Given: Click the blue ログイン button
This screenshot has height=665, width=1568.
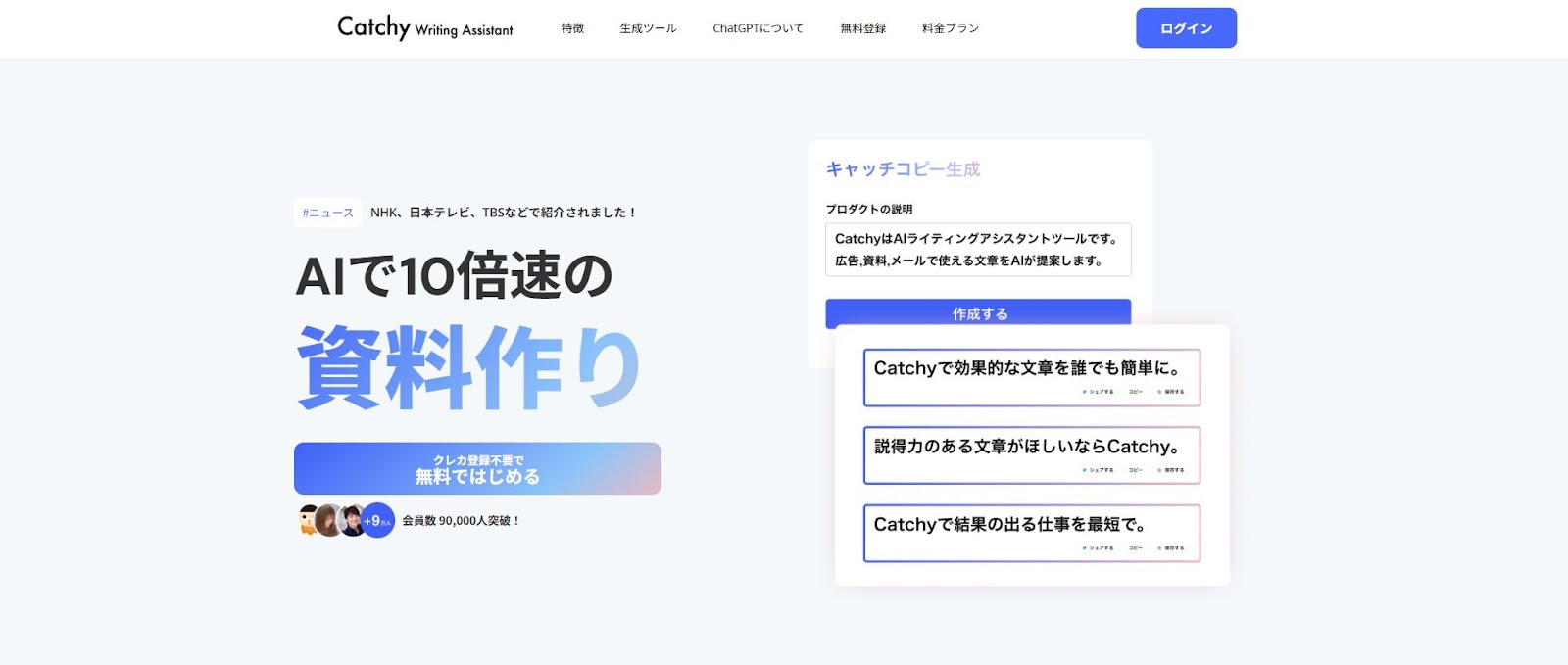Looking at the screenshot, I should 1186,27.
